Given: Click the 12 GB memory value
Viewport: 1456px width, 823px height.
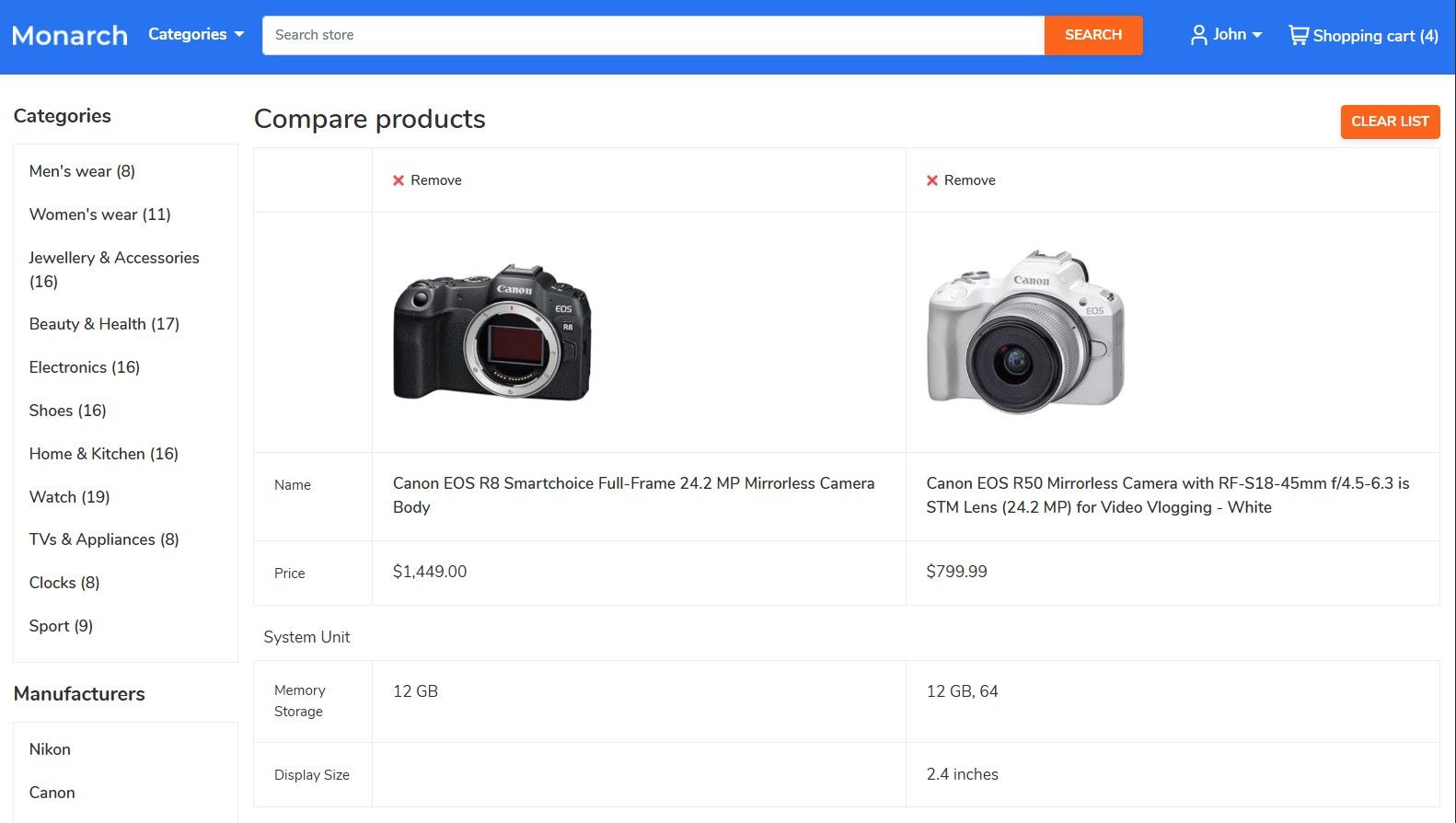Looking at the screenshot, I should 415,691.
